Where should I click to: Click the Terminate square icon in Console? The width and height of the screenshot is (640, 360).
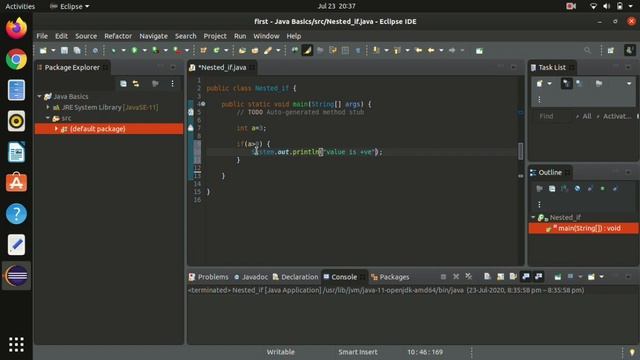click(443, 277)
